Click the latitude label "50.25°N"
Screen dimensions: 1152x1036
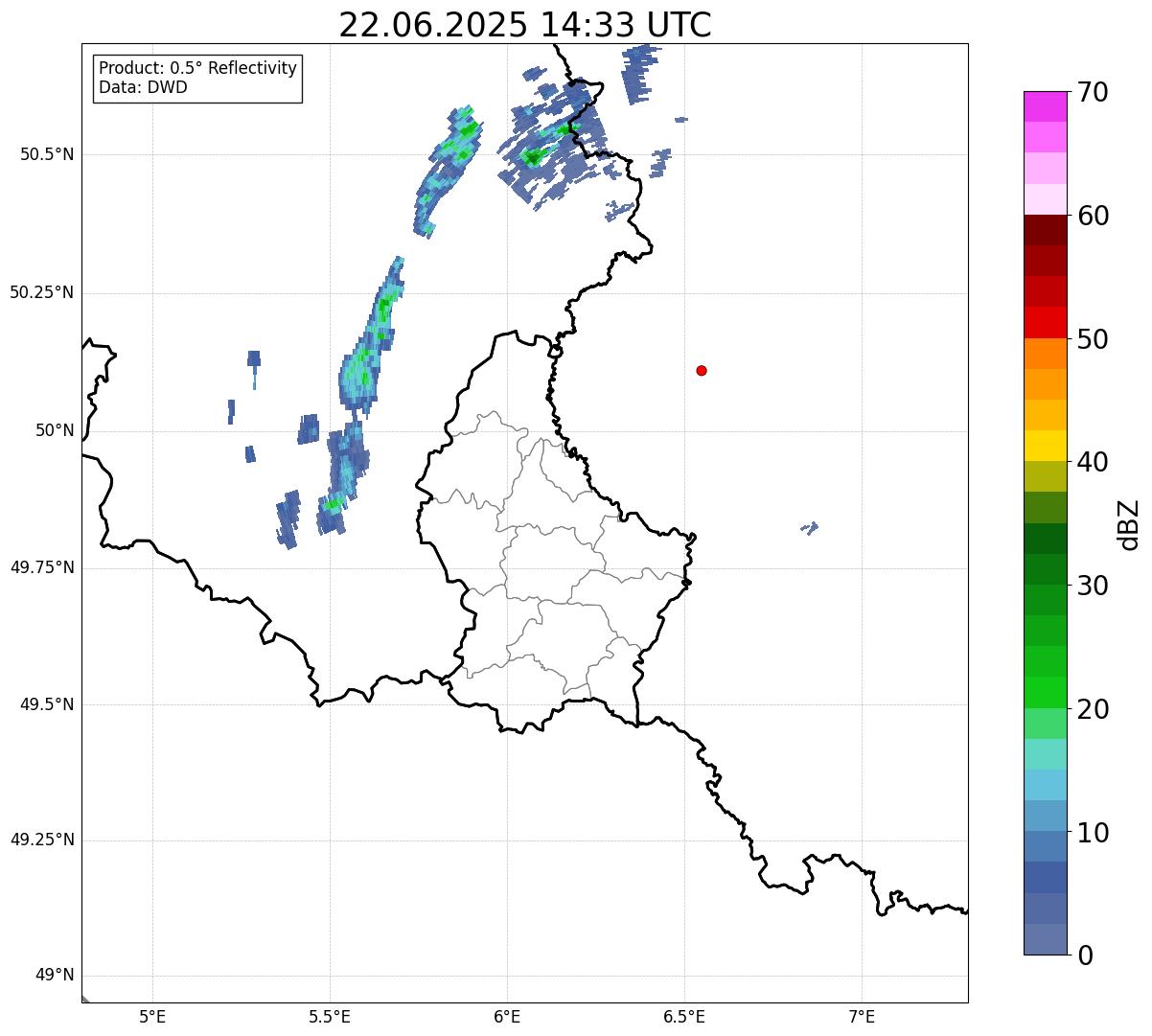(x=42, y=292)
